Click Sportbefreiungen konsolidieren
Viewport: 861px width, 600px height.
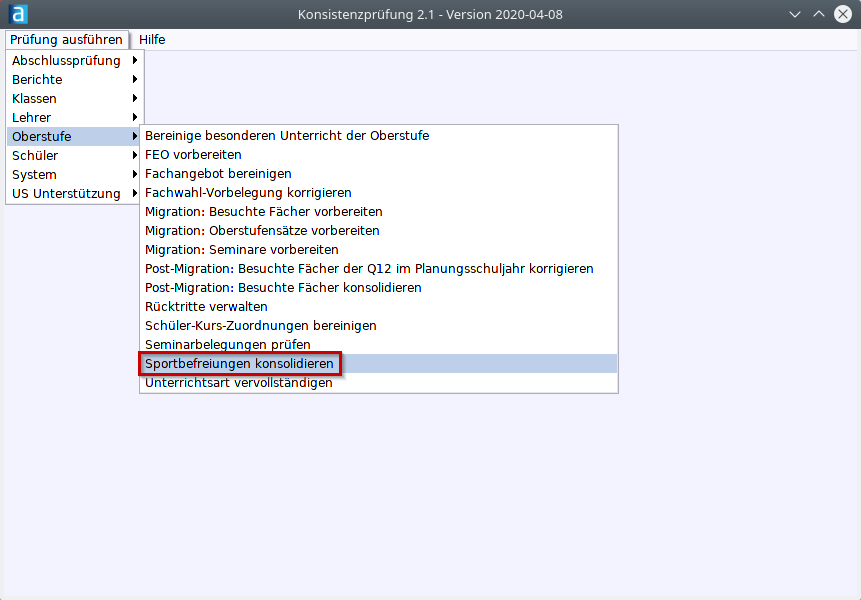[379, 364]
